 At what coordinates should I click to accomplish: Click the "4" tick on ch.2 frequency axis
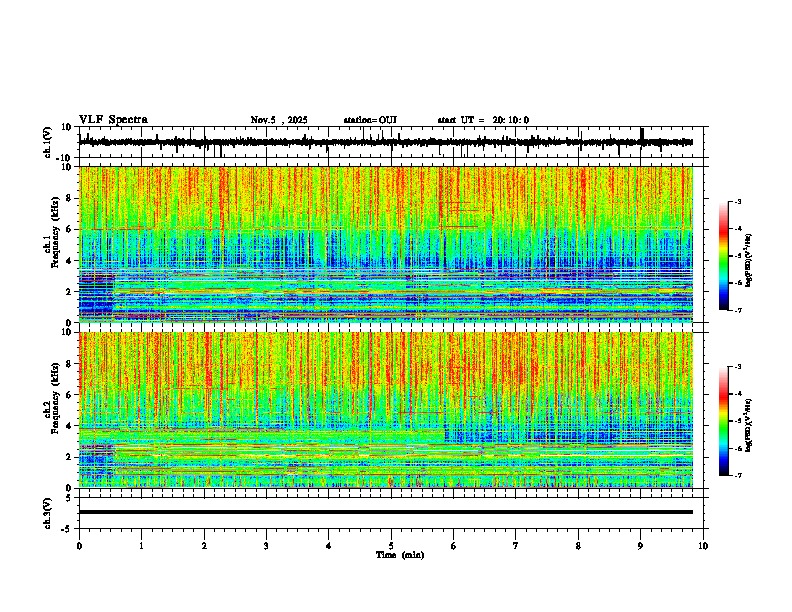[69, 426]
